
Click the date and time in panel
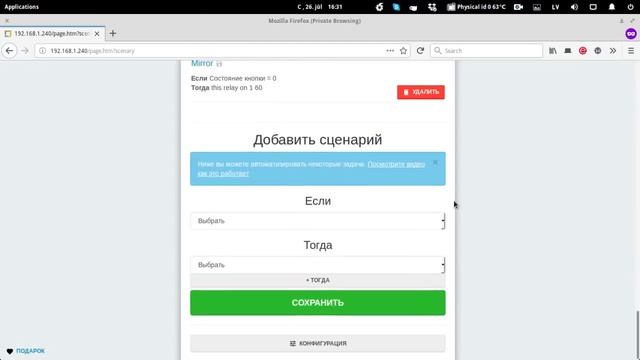pos(320,7)
